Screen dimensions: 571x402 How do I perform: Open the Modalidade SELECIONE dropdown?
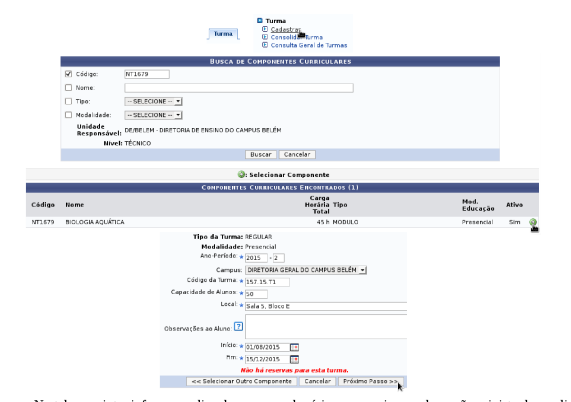click(153, 115)
